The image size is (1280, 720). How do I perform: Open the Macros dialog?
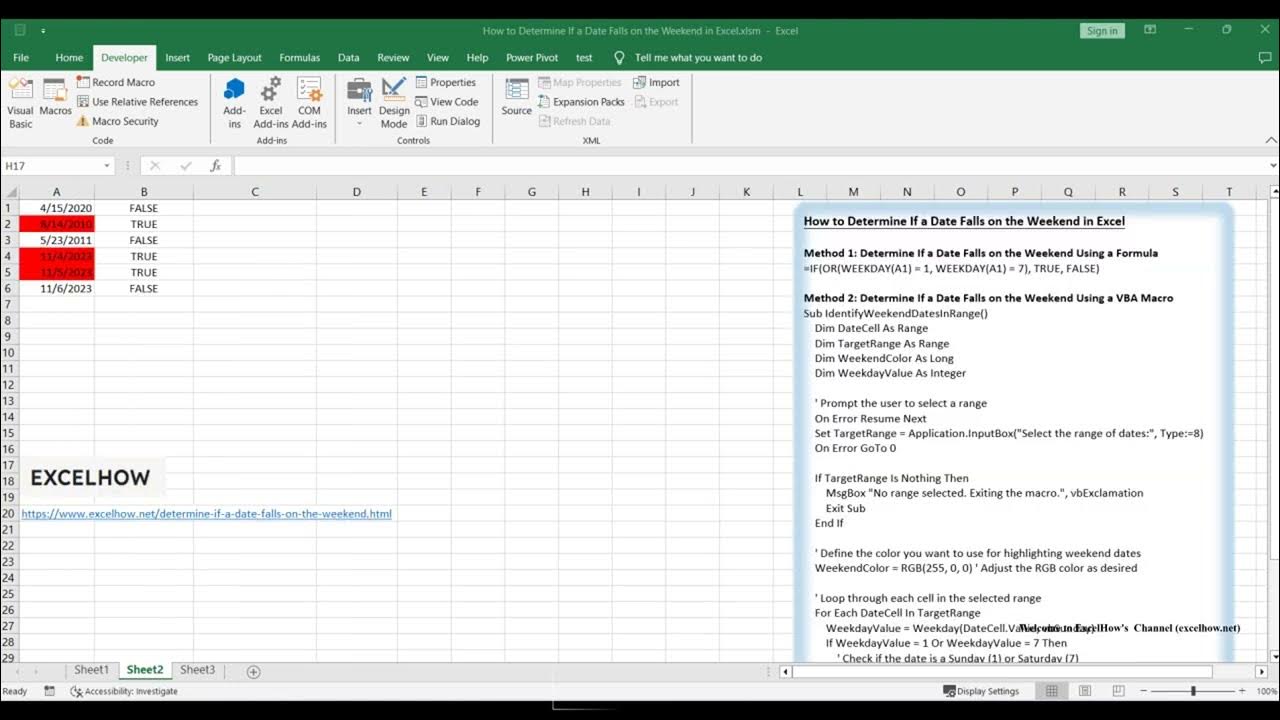click(55, 98)
